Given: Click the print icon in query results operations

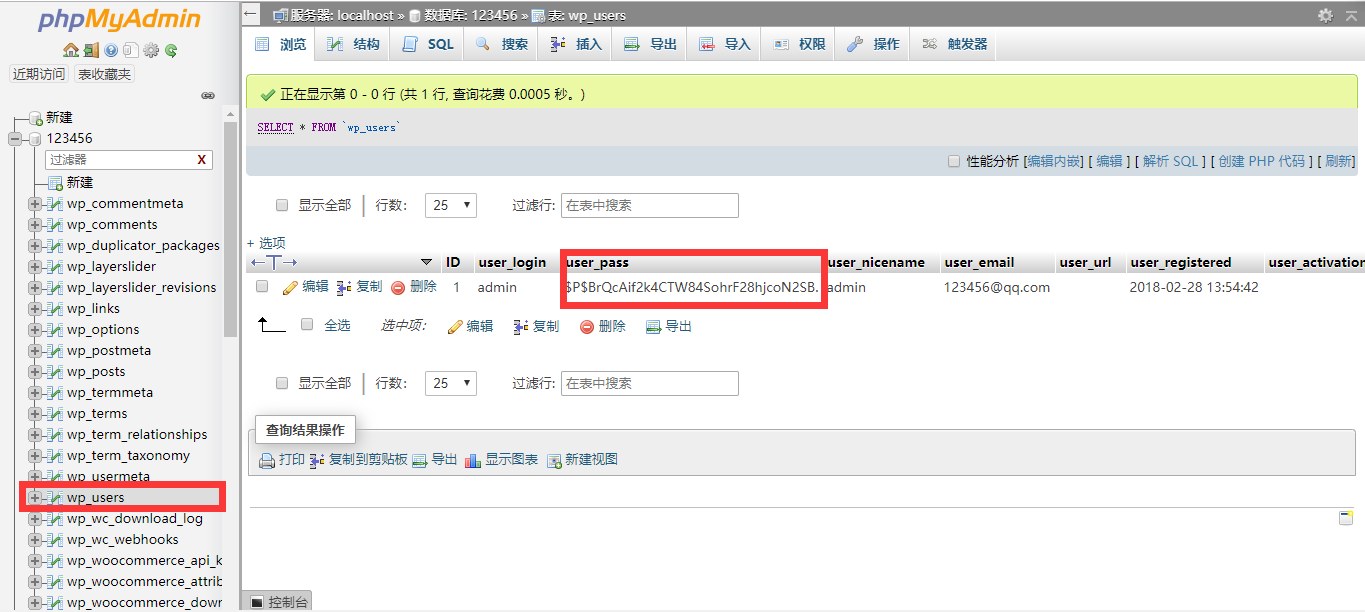Looking at the screenshot, I should click(267, 460).
